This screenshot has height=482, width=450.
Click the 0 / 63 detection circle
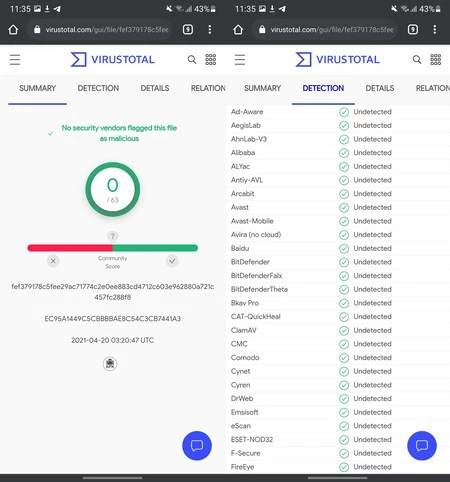point(113,189)
